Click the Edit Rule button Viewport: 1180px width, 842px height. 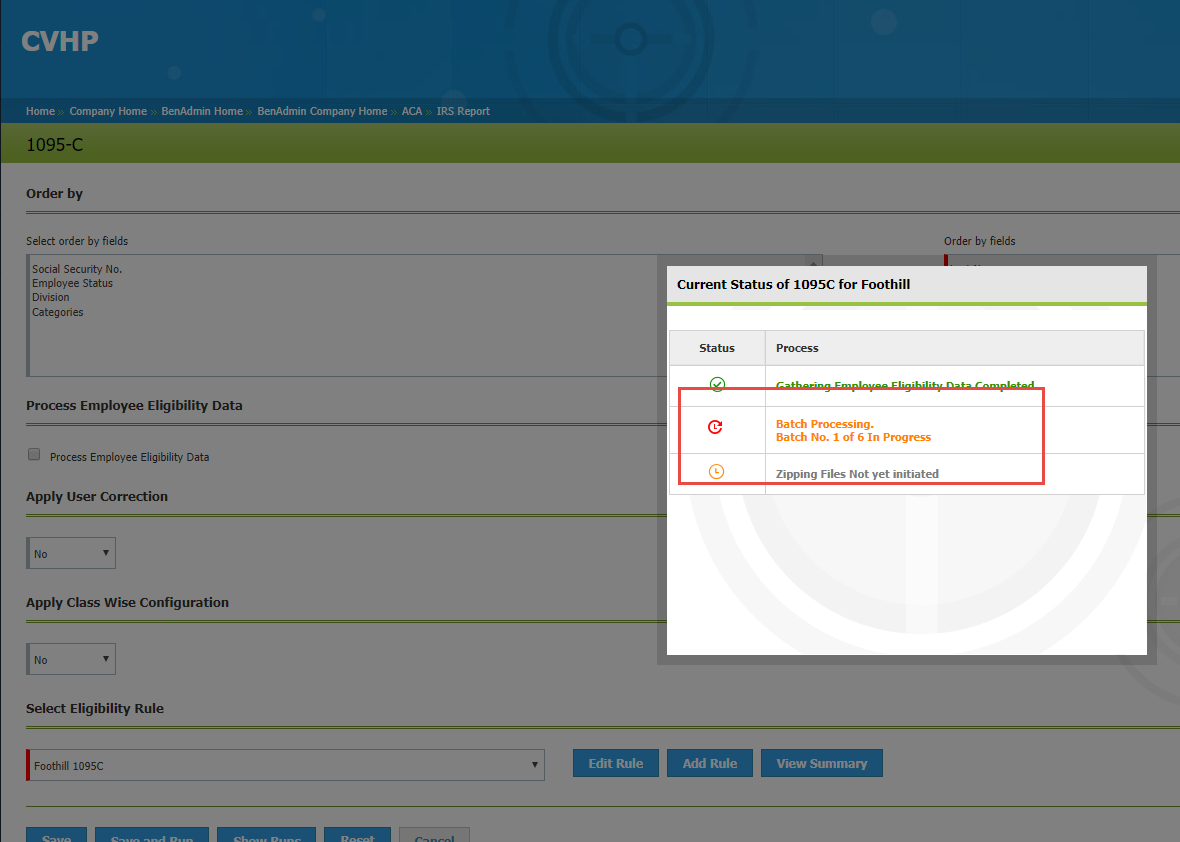point(616,763)
